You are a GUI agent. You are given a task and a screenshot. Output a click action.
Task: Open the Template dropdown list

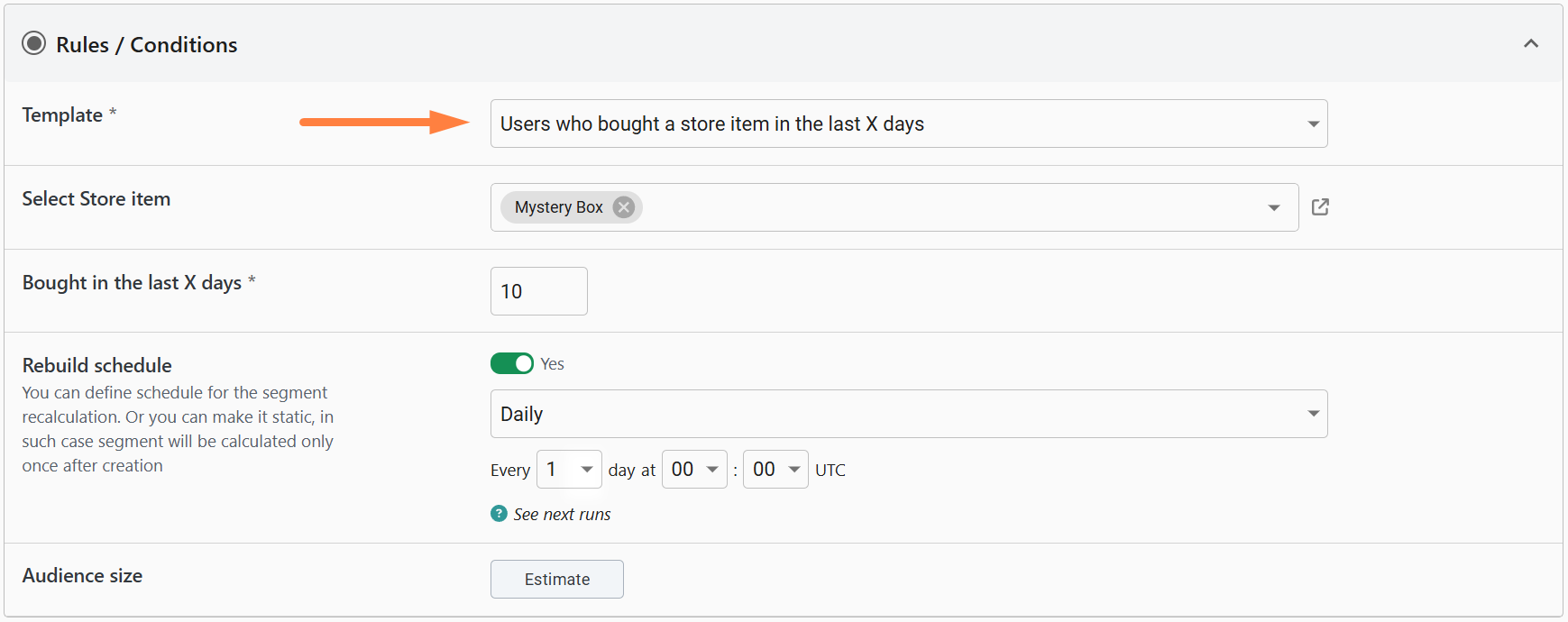click(x=907, y=123)
